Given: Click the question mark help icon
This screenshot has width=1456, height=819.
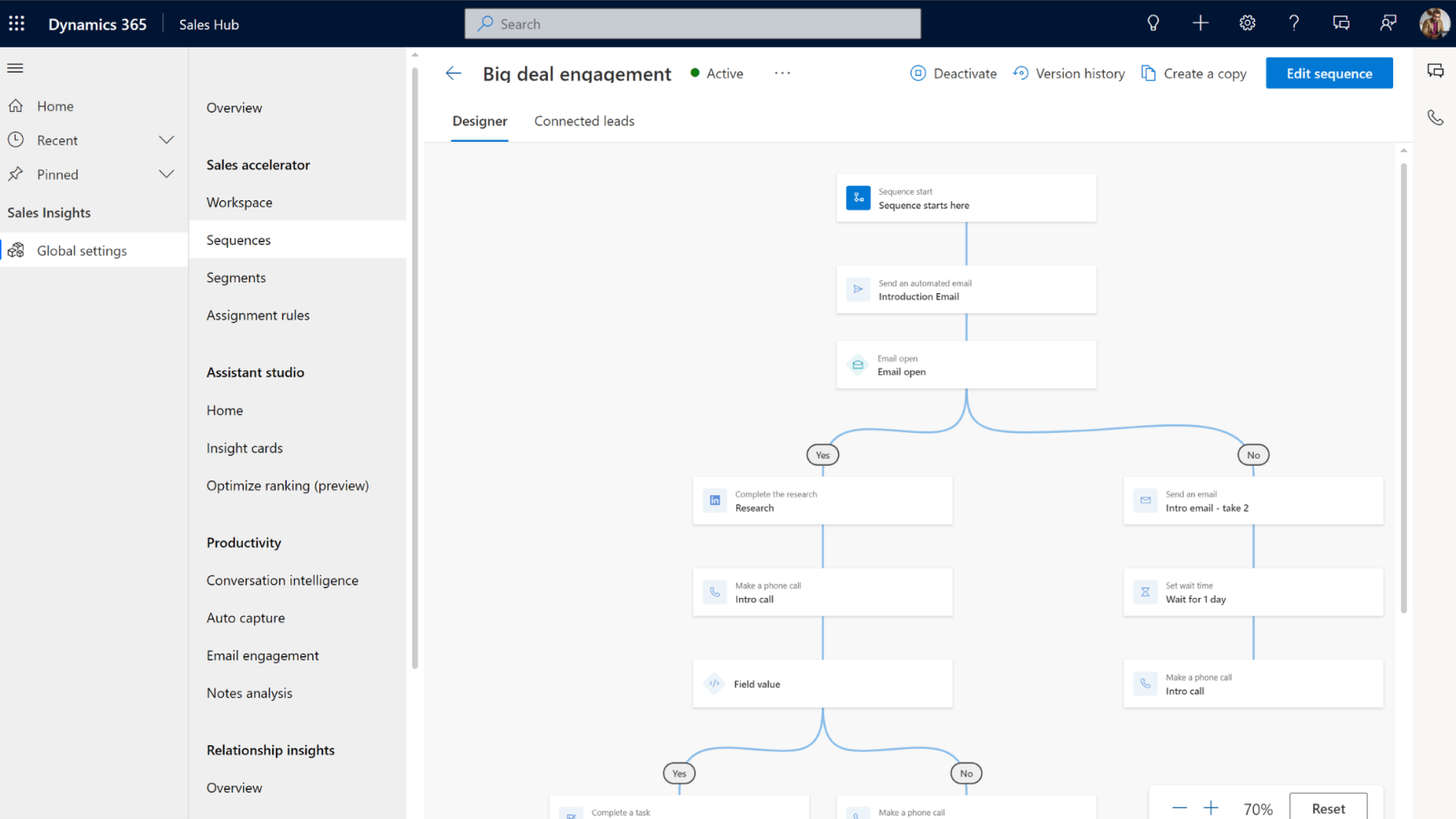Looking at the screenshot, I should [x=1294, y=24].
